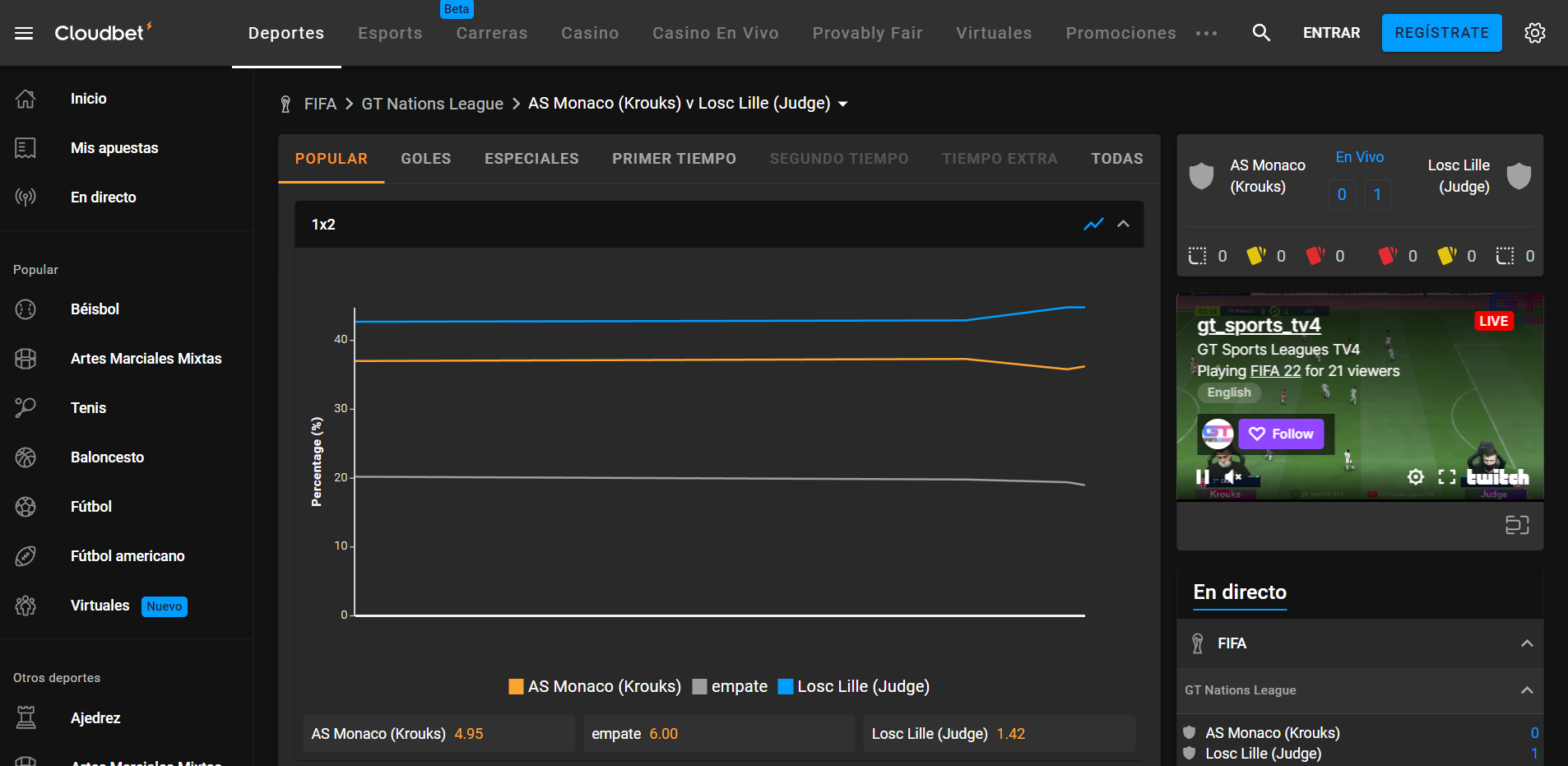Screen dimensions: 1568x766
Task: Go to FIFA breadcrumb link
Action: coord(320,104)
